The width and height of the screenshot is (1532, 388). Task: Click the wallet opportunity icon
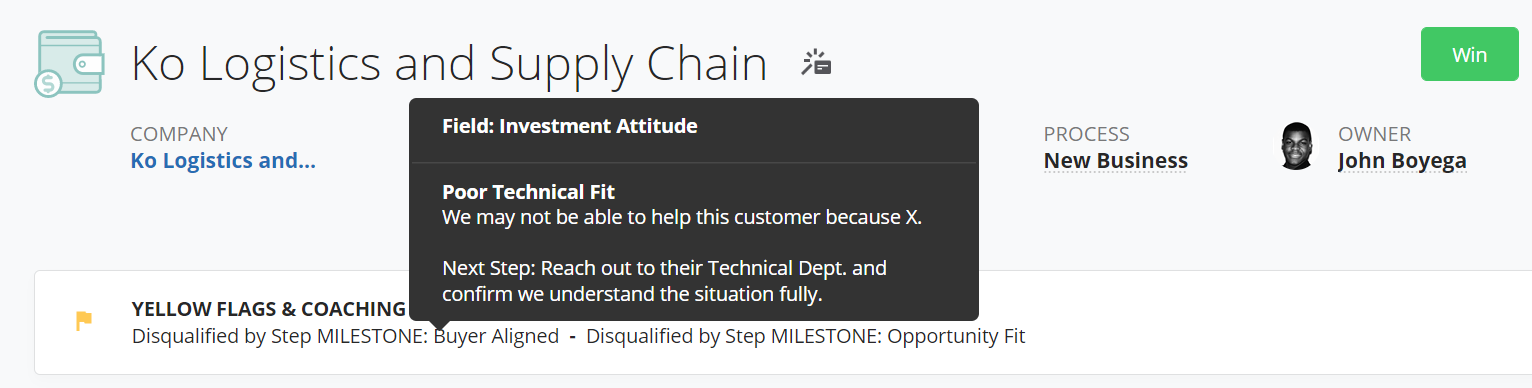pos(69,63)
